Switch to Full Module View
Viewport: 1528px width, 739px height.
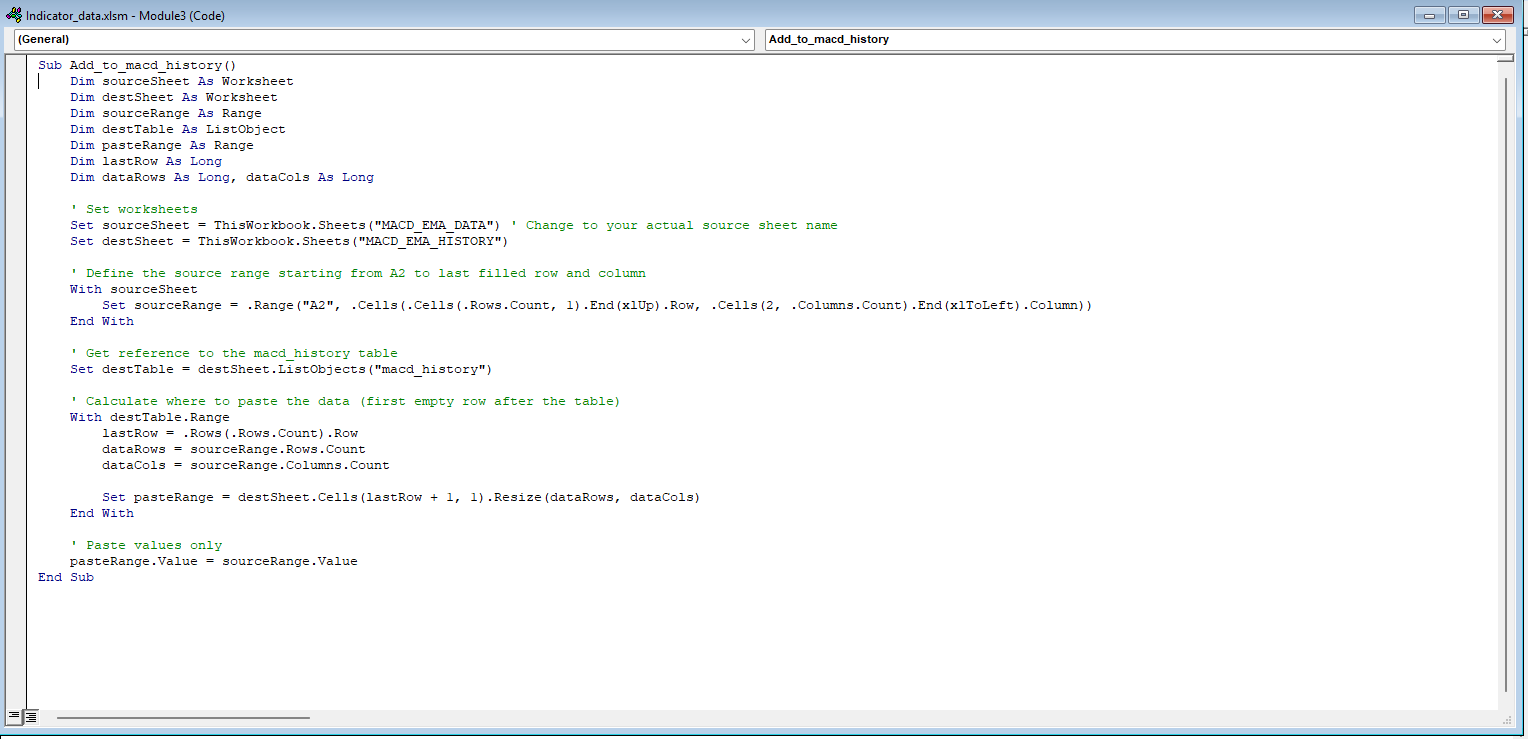(x=31, y=716)
